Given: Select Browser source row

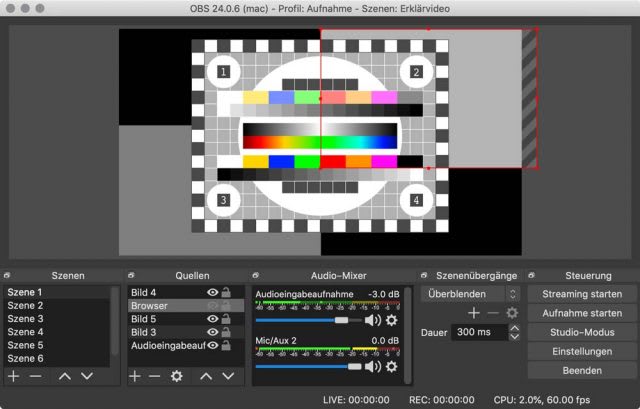Looking at the screenshot, I should click(186, 306).
